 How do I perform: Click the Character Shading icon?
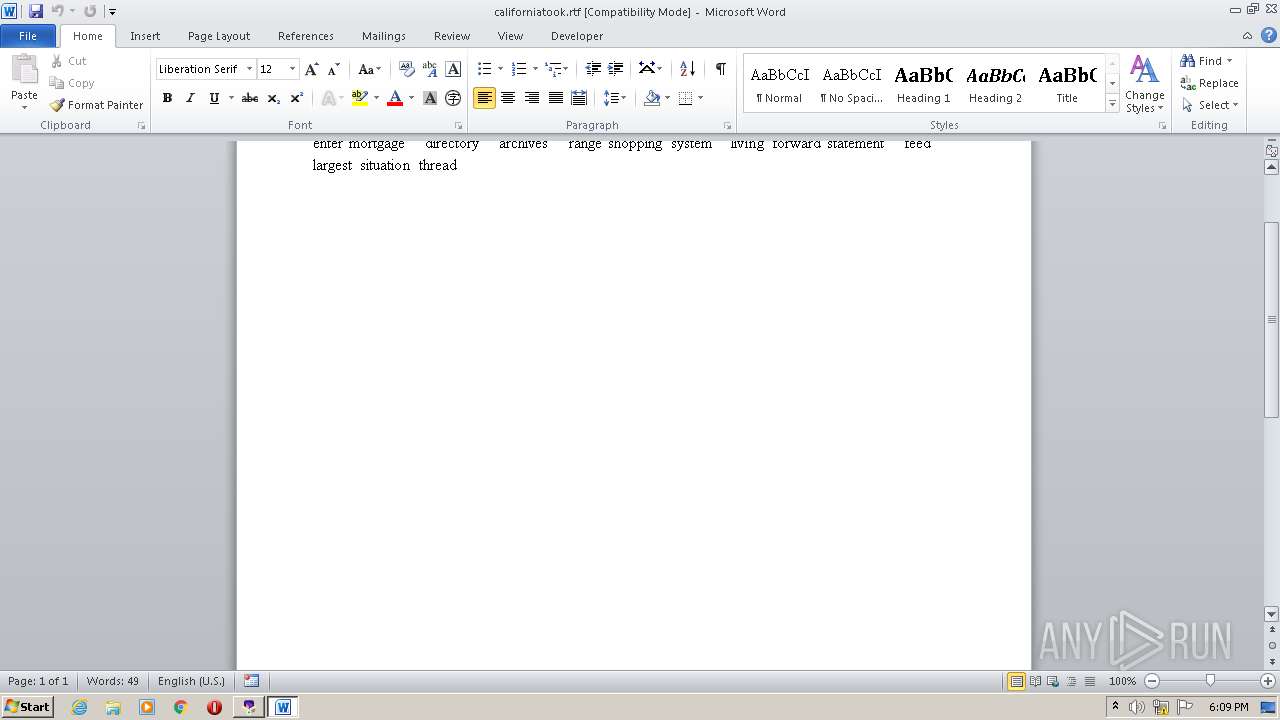[x=430, y=98]
